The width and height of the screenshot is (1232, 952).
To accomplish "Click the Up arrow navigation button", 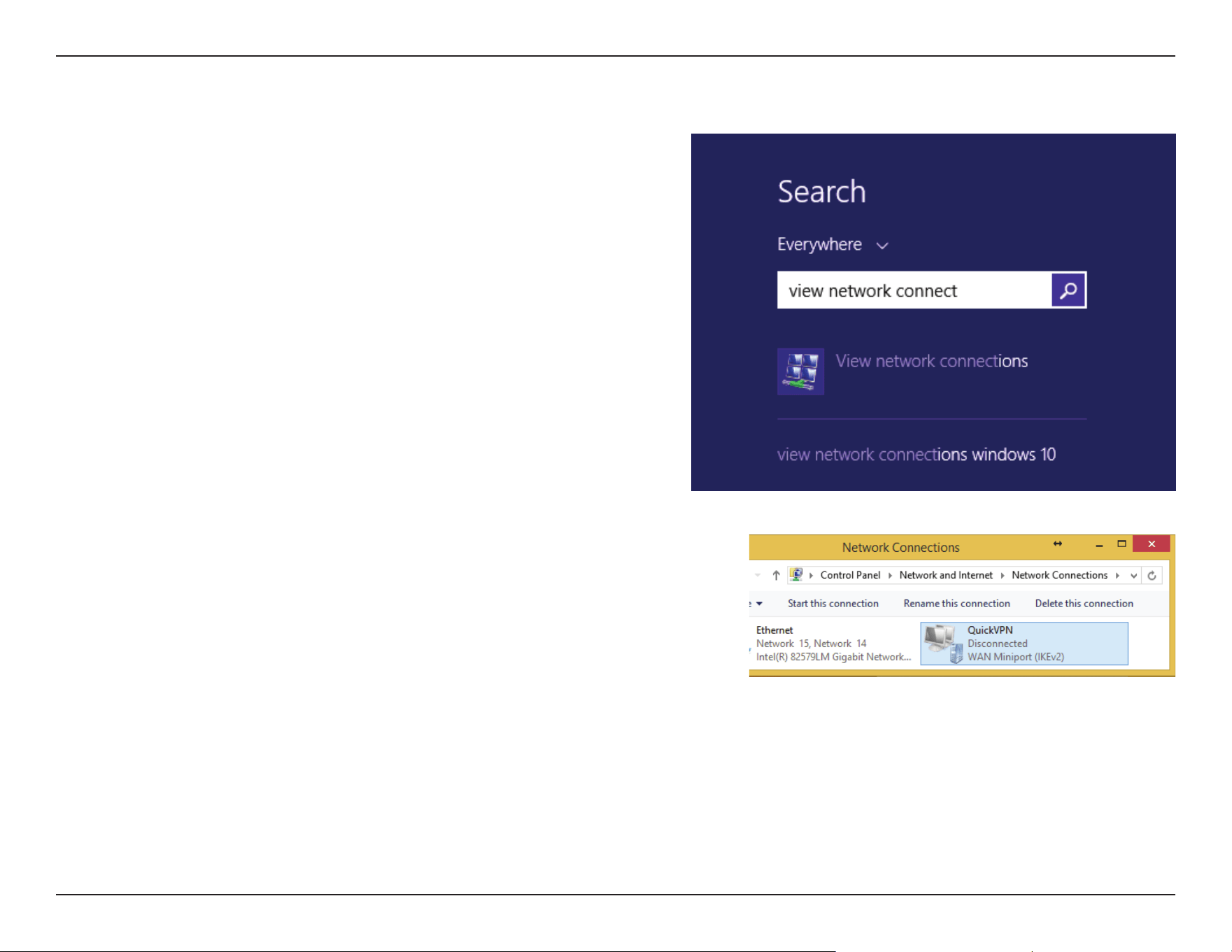I will pos(776,575).
